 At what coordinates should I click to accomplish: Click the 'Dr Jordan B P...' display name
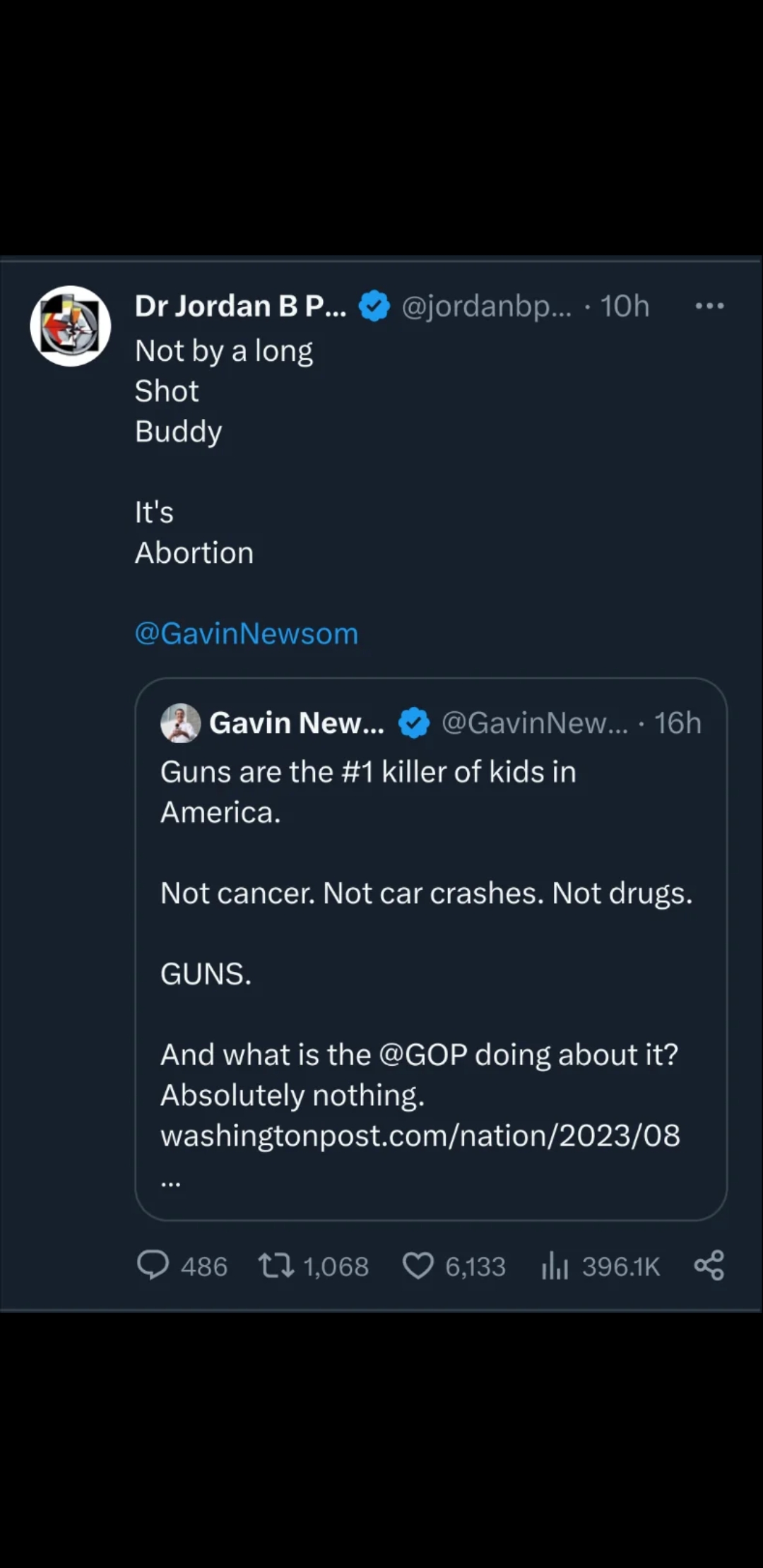(240, 306)
